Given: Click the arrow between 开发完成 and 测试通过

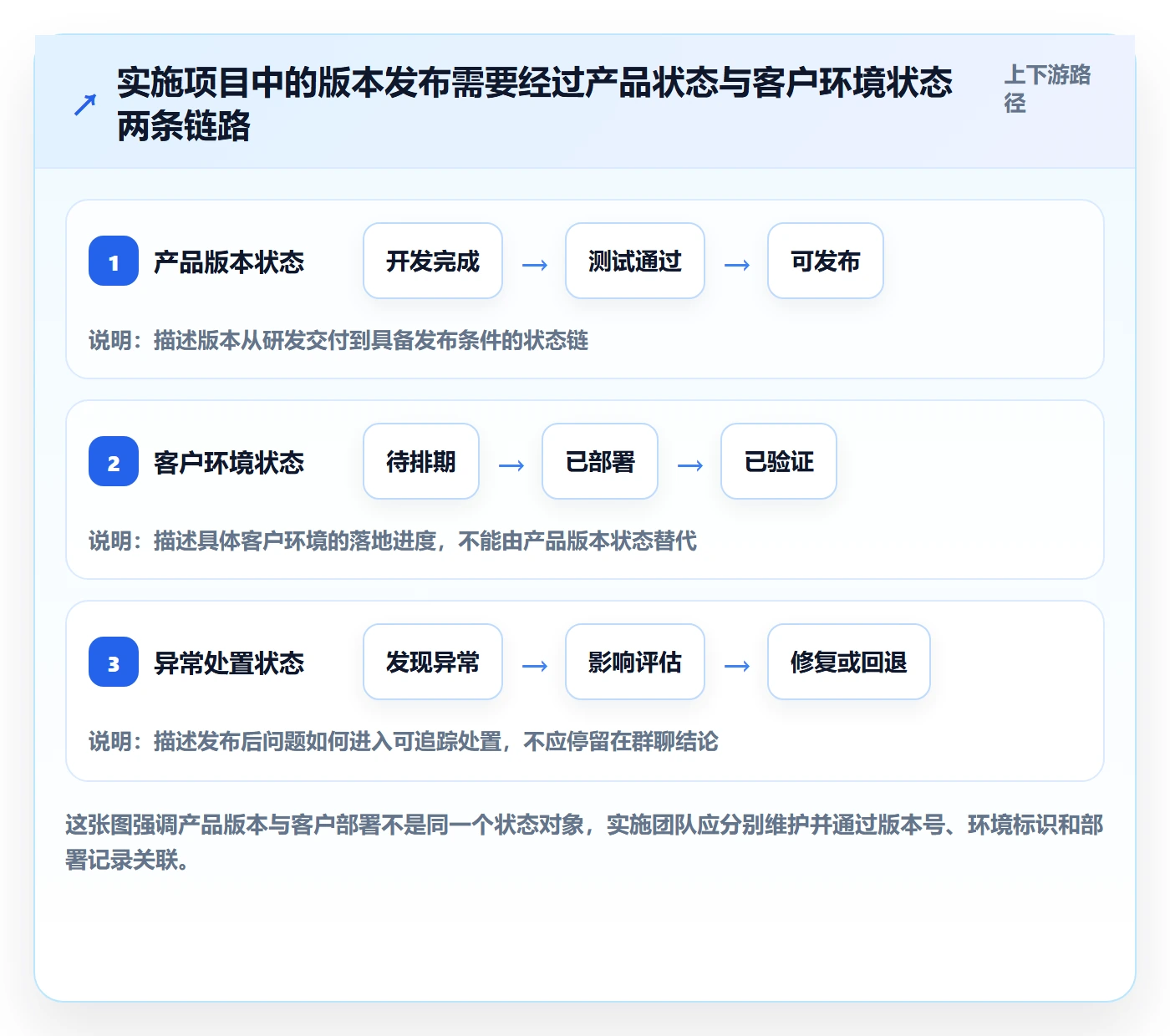Looking at the screenshot, I should [x=535, y=265].
